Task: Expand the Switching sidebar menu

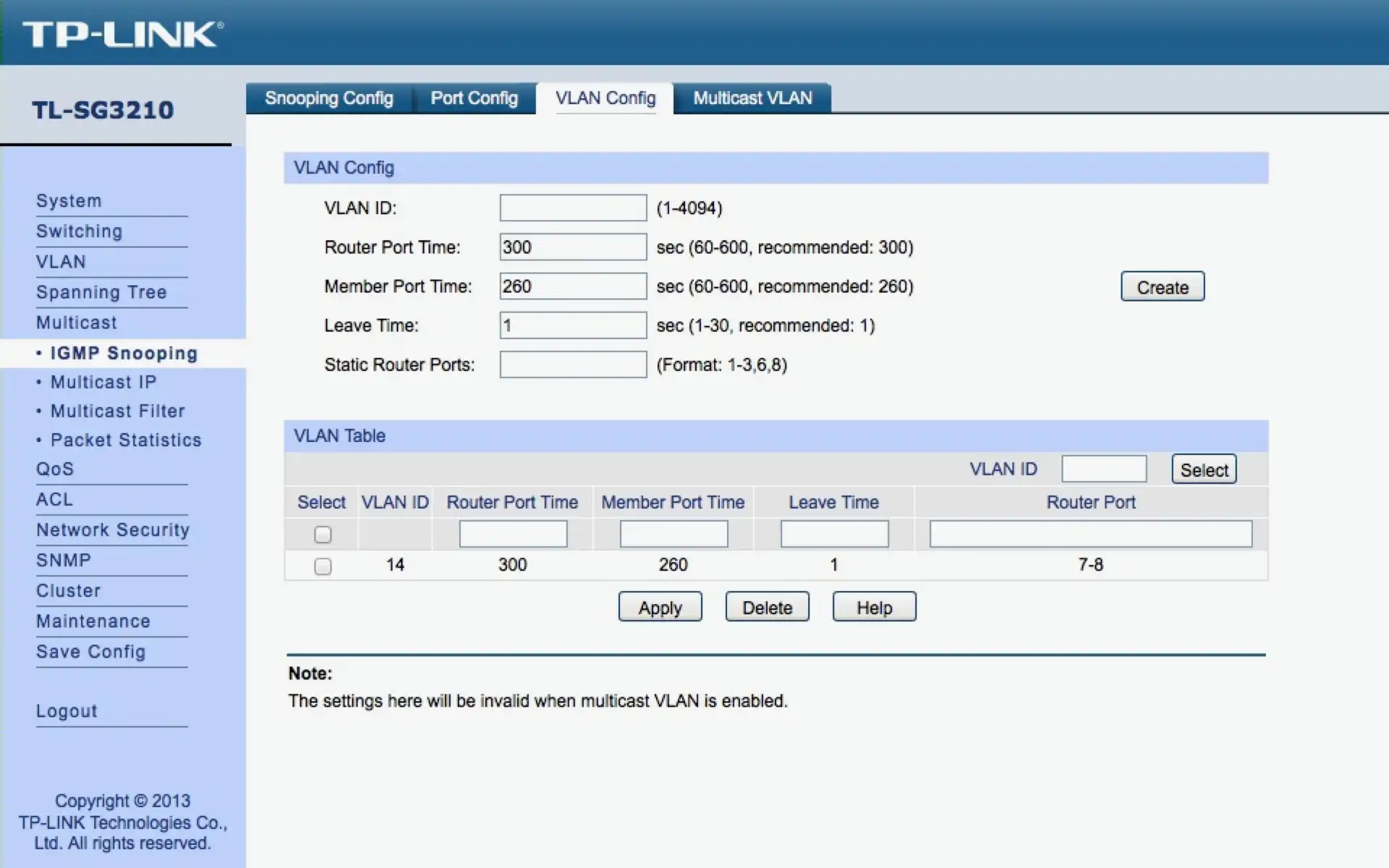Action: [x=79, y=231]
